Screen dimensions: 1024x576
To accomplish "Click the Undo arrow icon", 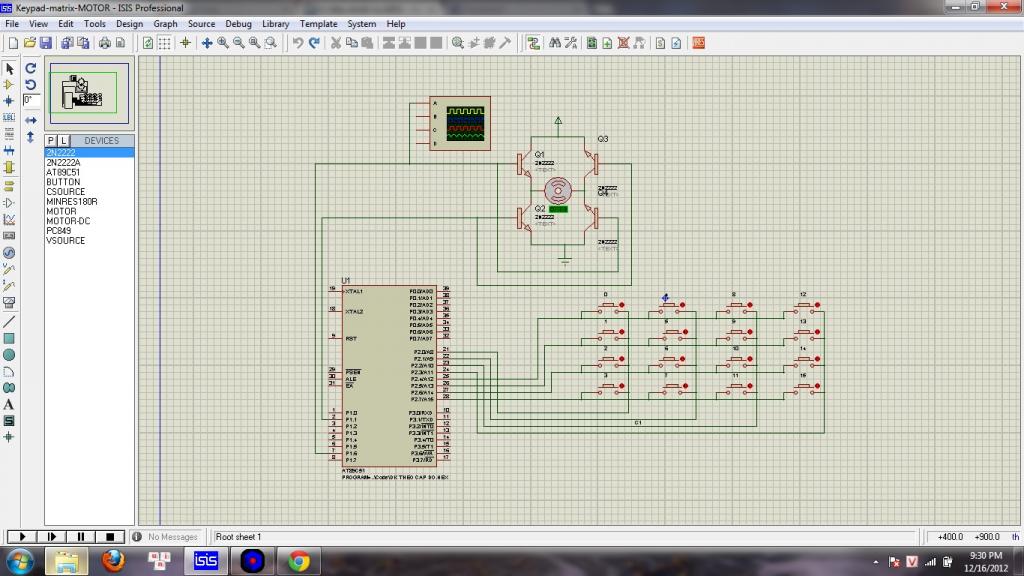I will click(x=297, y=43).
